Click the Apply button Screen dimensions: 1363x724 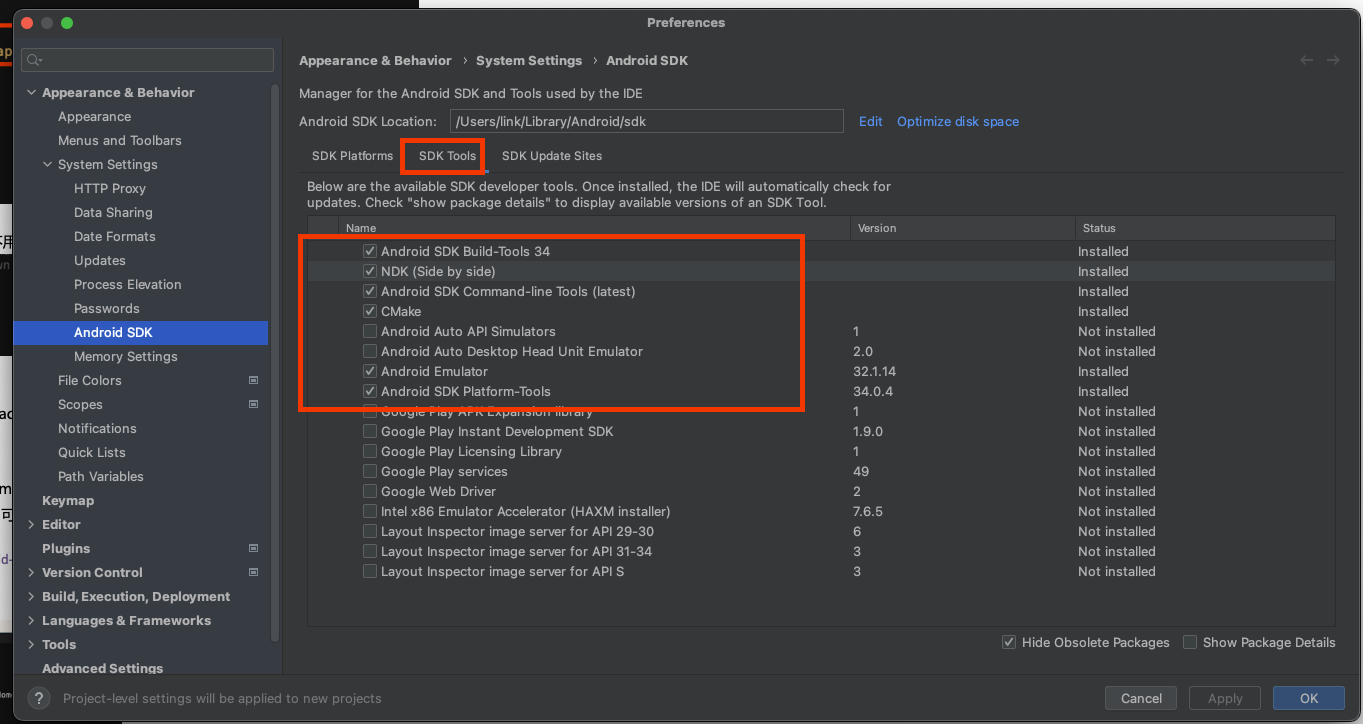coord(1225,698)
